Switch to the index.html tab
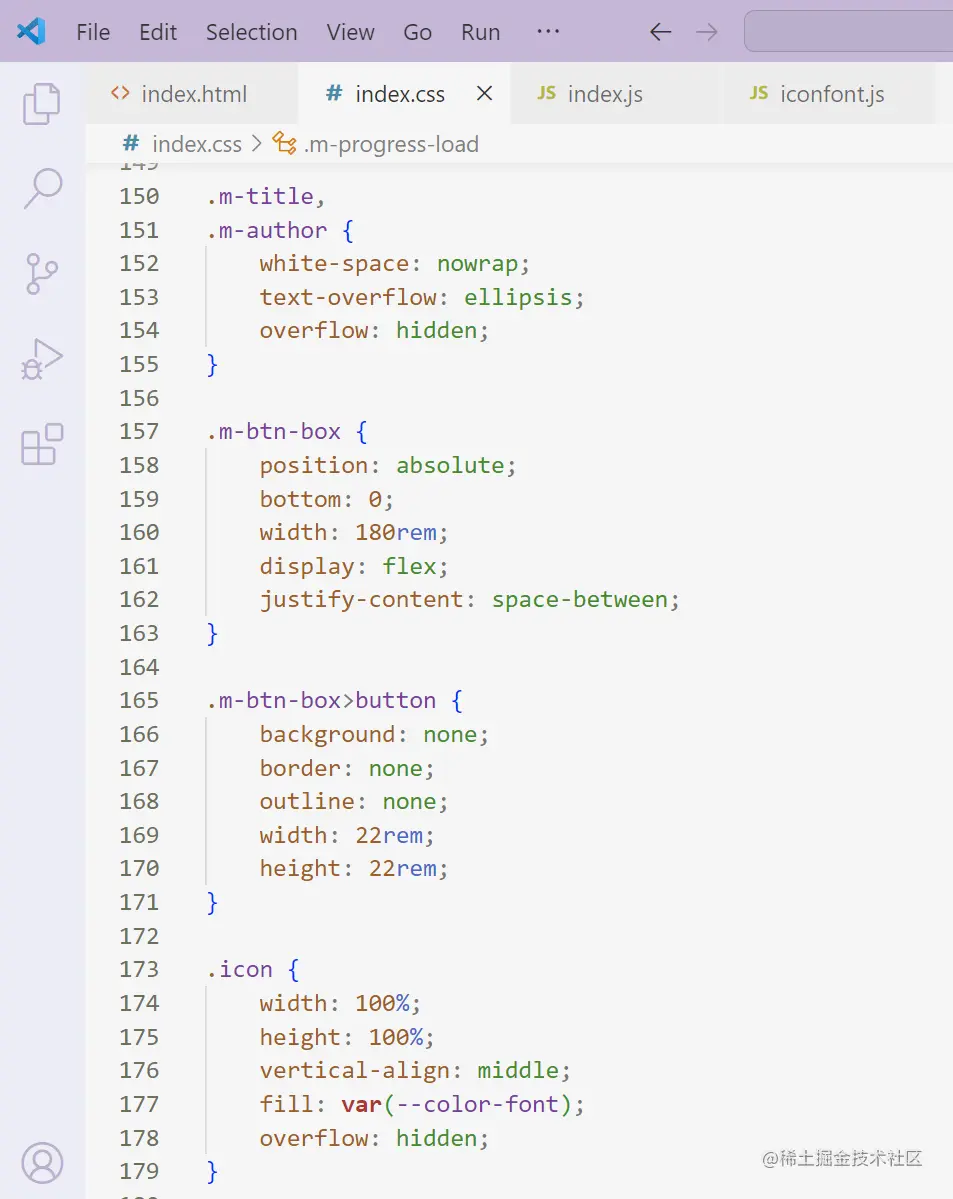Viewport: 953px width, 1199px height. [x=192, y=93]
